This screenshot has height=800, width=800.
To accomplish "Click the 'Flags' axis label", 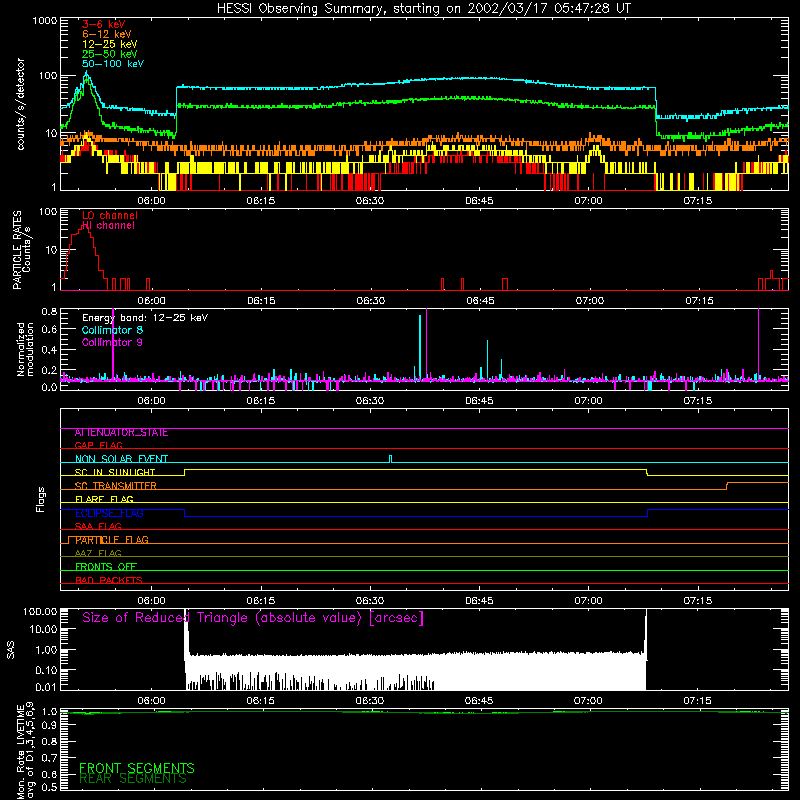I will click(41, 499).
